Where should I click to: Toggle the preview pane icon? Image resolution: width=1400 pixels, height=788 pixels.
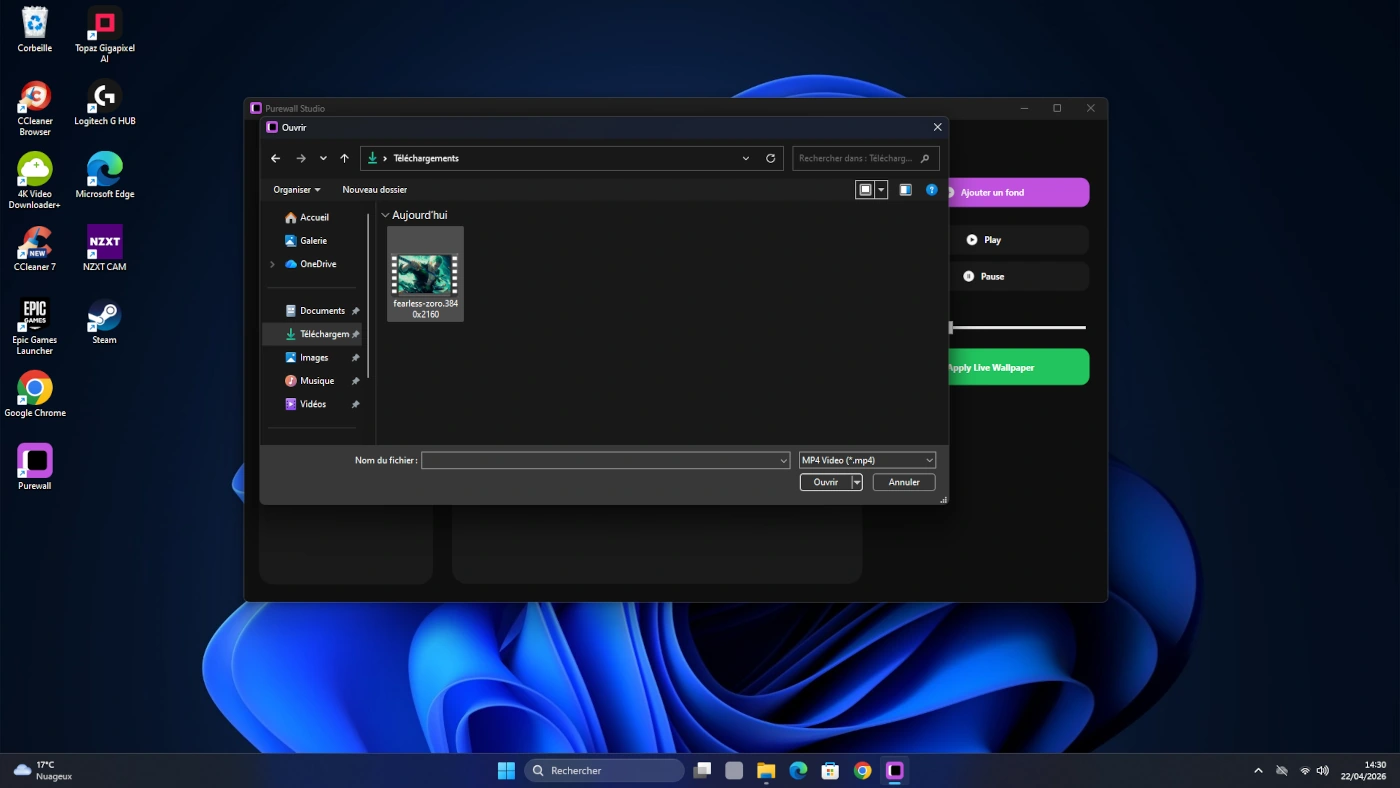point(905,190)
